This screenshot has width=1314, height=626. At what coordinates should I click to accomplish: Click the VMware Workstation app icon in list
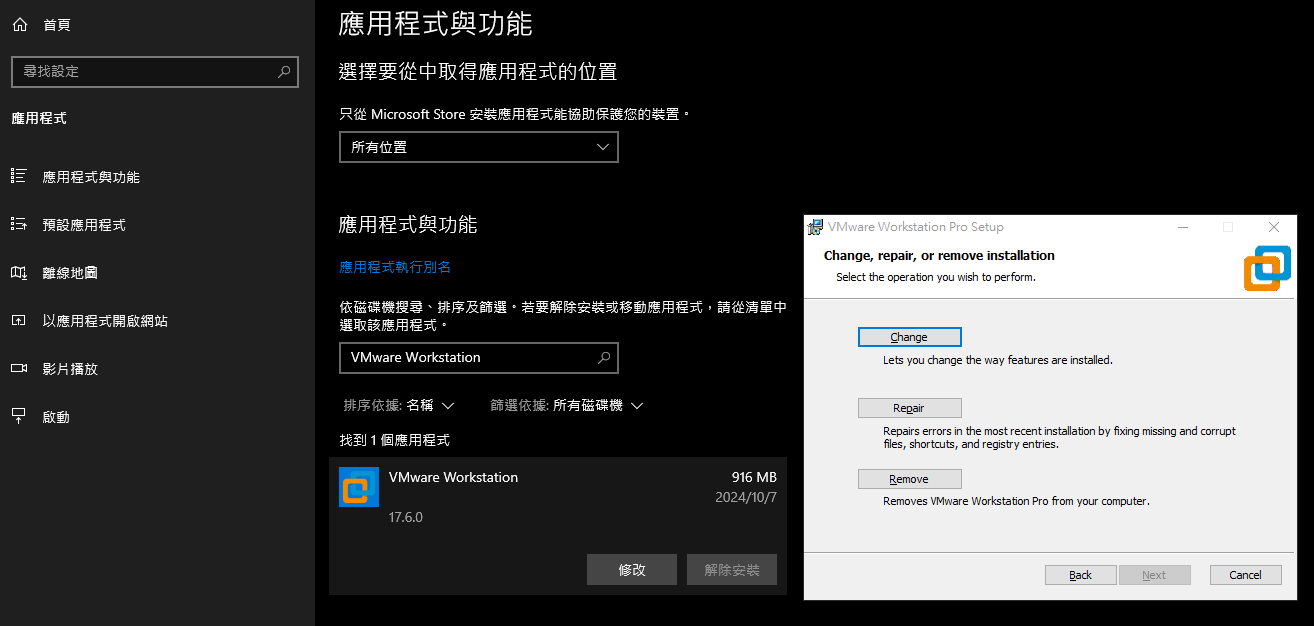[x=359, y=487]
